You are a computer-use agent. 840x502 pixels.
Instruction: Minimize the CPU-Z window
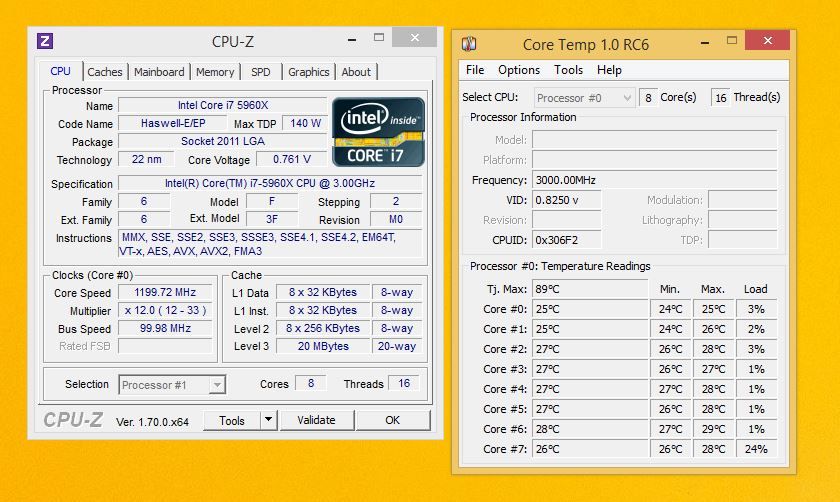352,39
